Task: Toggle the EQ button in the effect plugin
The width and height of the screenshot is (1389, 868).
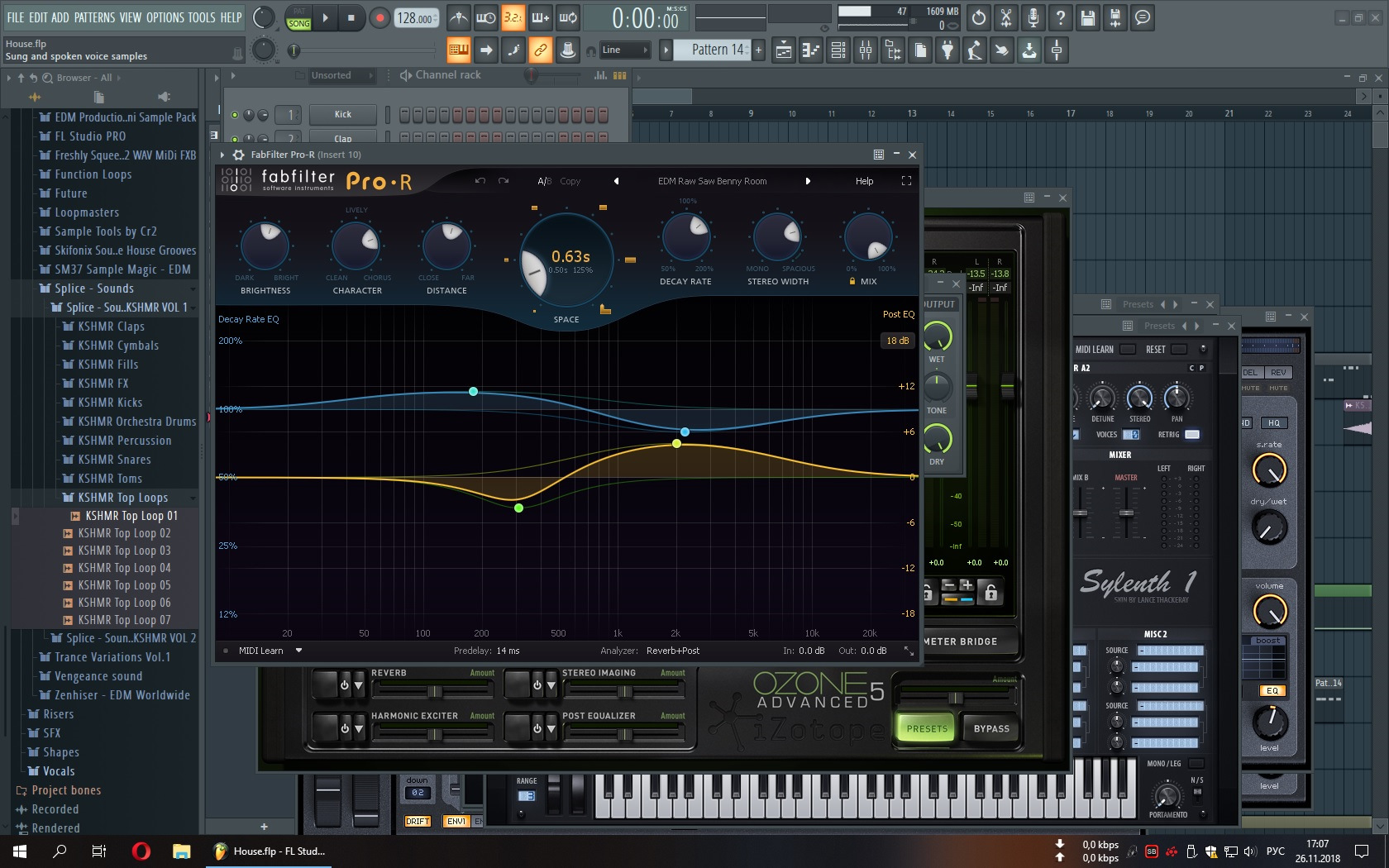Action: click(x=1272, y=691)
